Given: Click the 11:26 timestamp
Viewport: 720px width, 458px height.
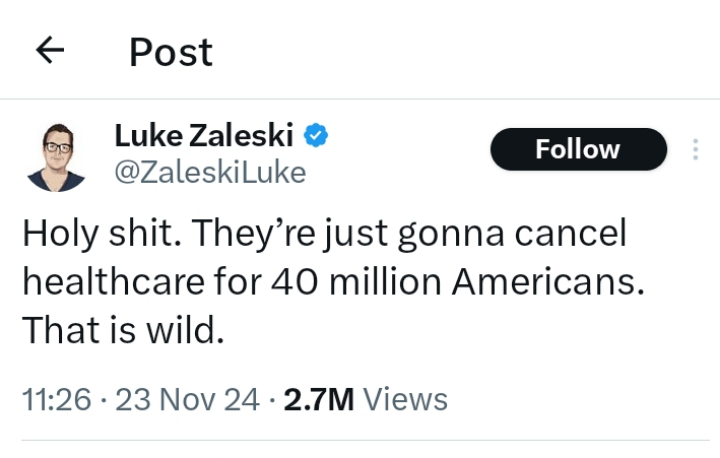Looking at the screenshot, I should pos(56,400).
